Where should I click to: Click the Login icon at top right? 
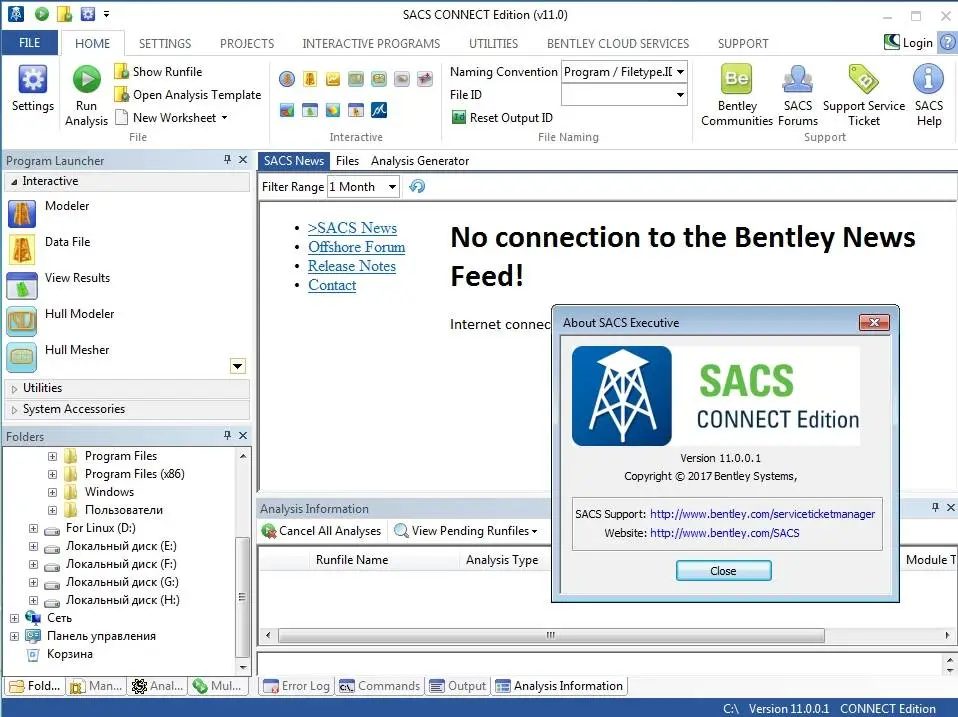[891, 42]
